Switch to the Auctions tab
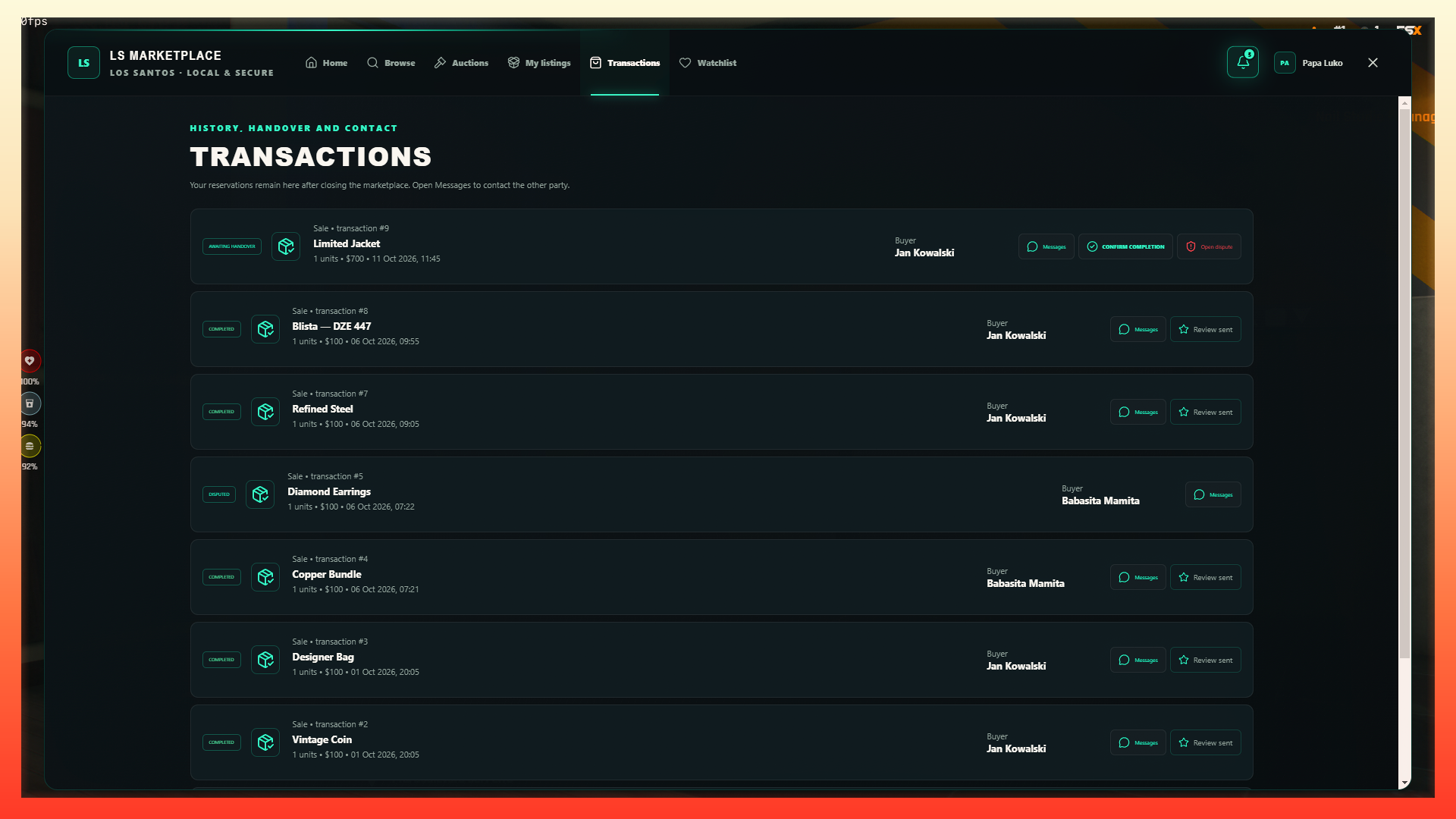The height and width of the screenshot is (819, 1456). point(461,63)
